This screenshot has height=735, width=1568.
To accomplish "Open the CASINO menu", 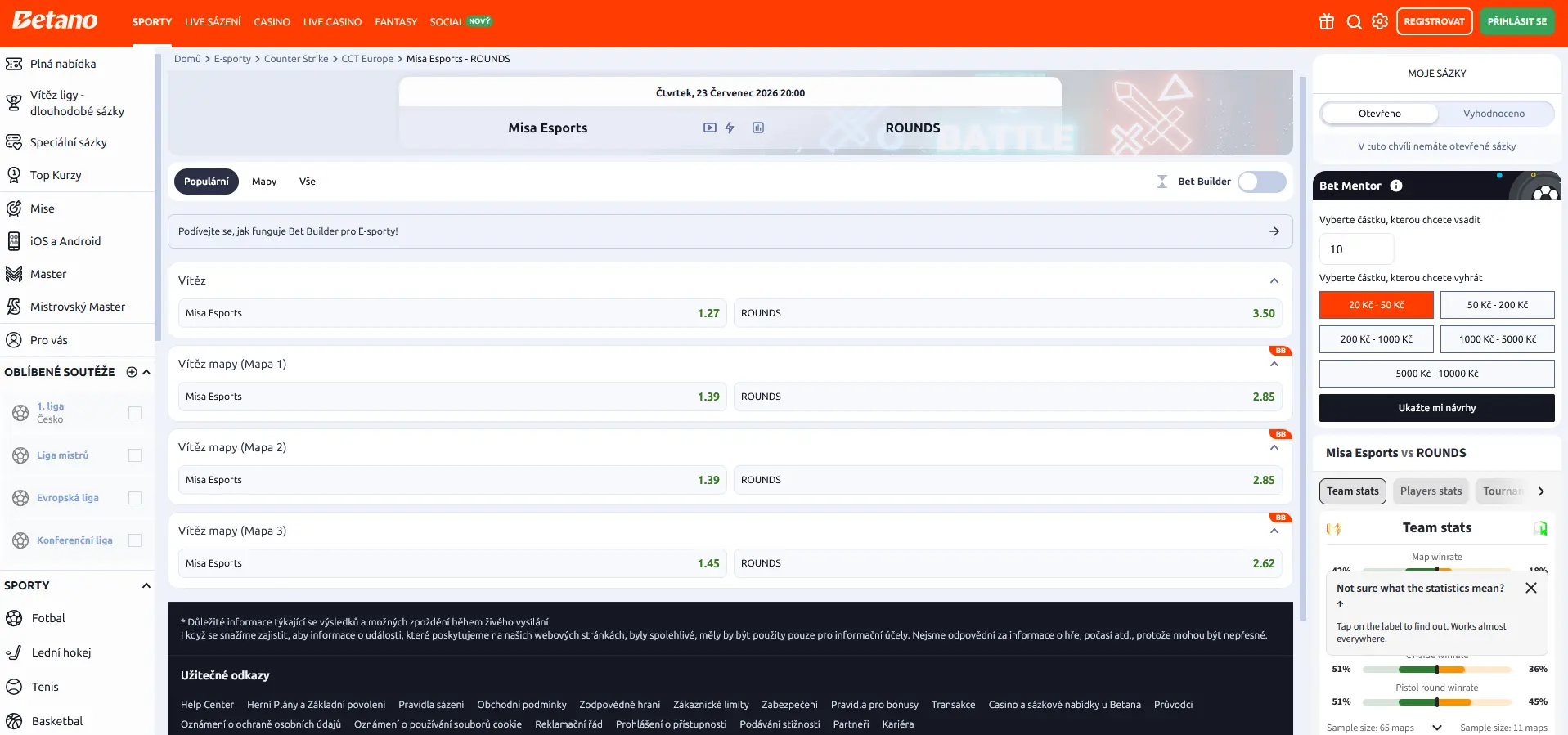I will (272, 22).
